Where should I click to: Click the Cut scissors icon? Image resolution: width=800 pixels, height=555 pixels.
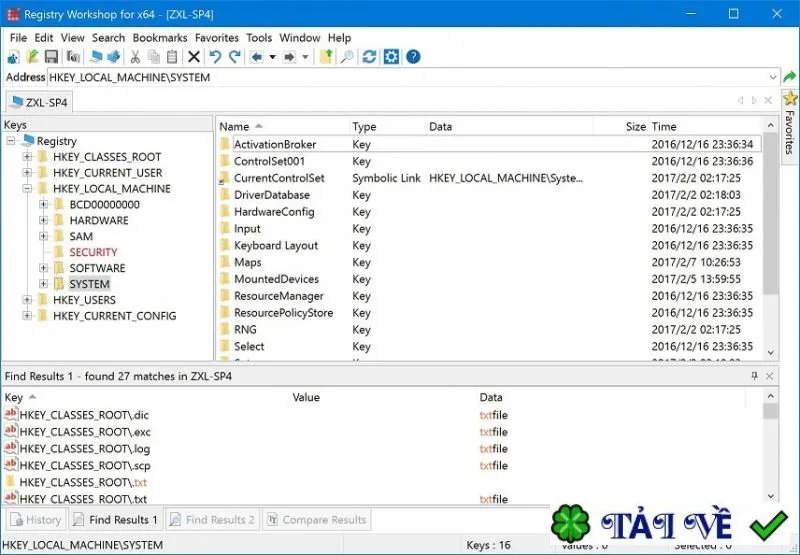pyautogui.click(x=135, y=57)
